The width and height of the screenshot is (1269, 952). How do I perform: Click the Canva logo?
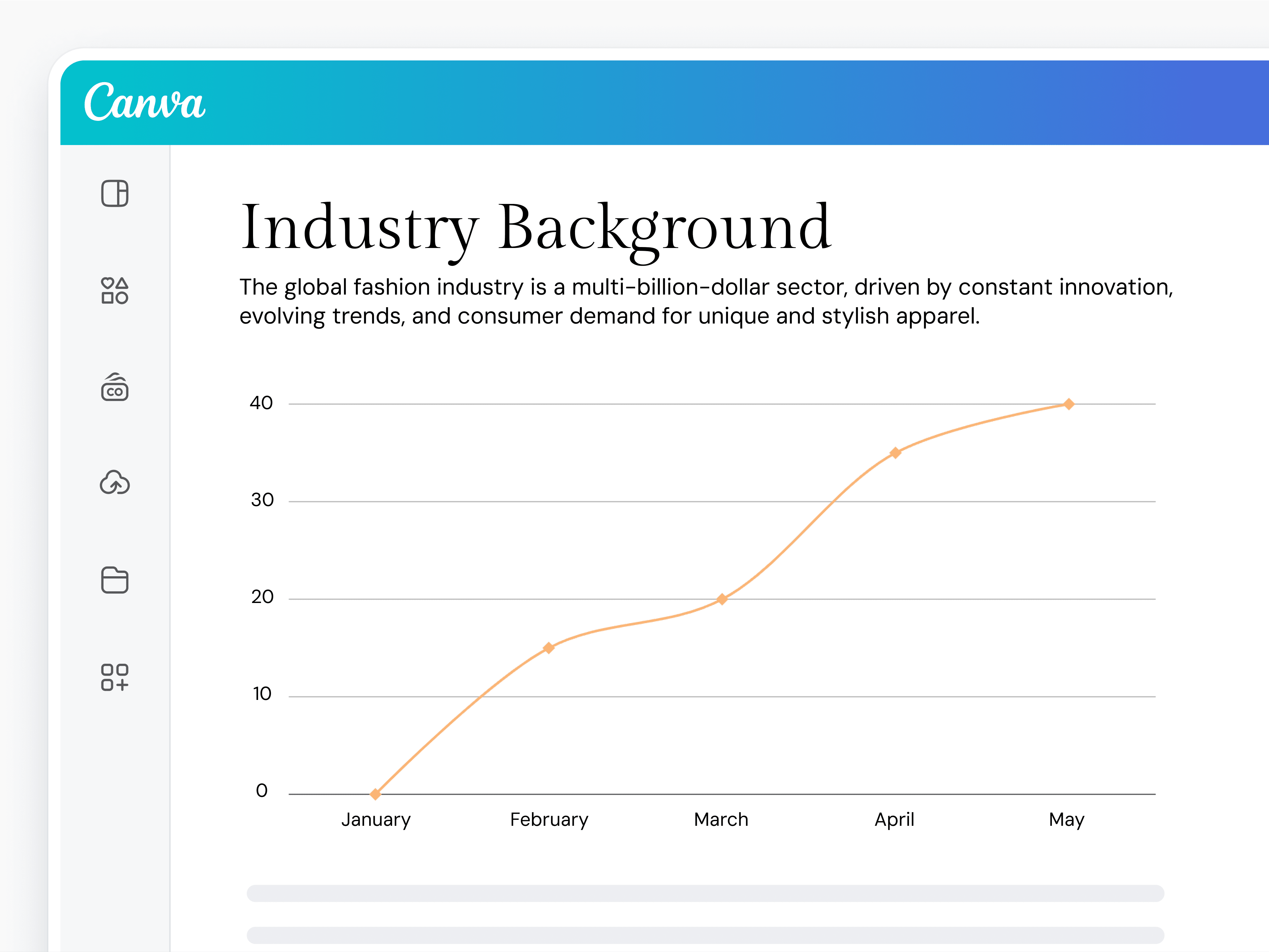click(x=144, y=102)
